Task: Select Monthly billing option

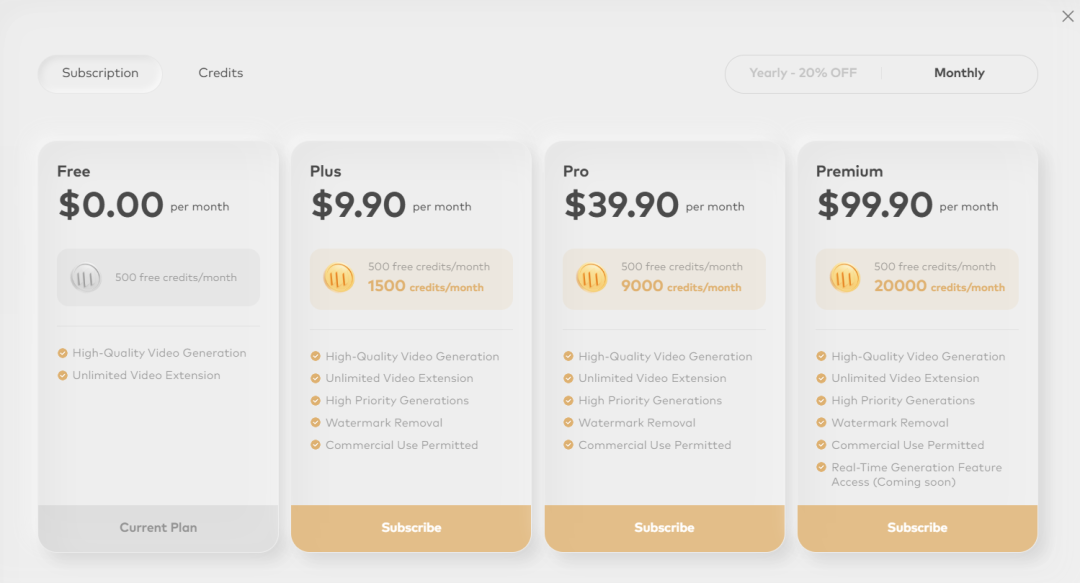Action: tap(959, 73)
